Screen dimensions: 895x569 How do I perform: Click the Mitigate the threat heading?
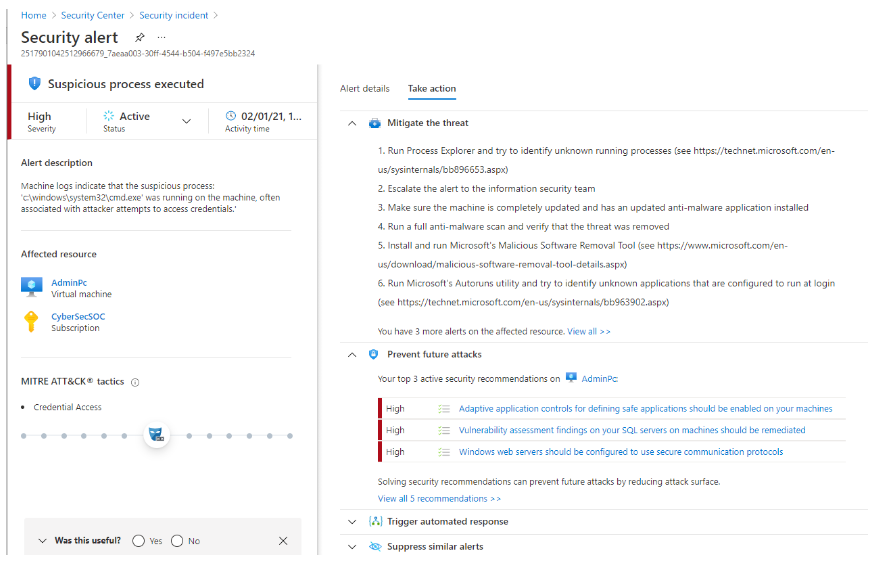[x=428, y=123]
